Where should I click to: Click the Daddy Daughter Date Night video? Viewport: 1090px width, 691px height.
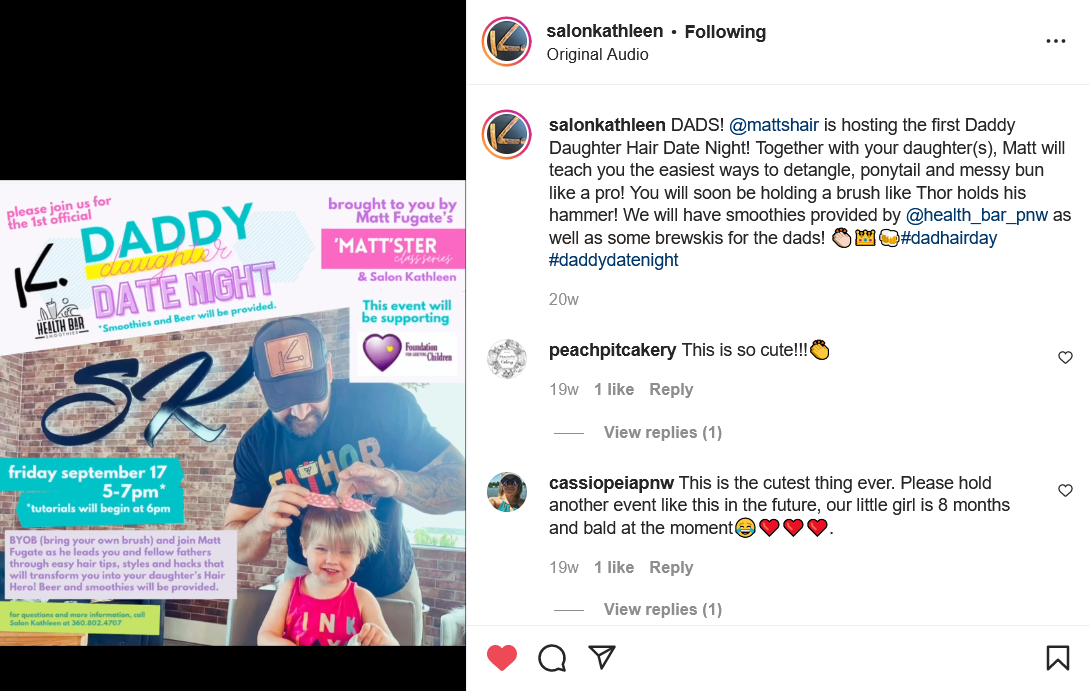pos(233,414)
